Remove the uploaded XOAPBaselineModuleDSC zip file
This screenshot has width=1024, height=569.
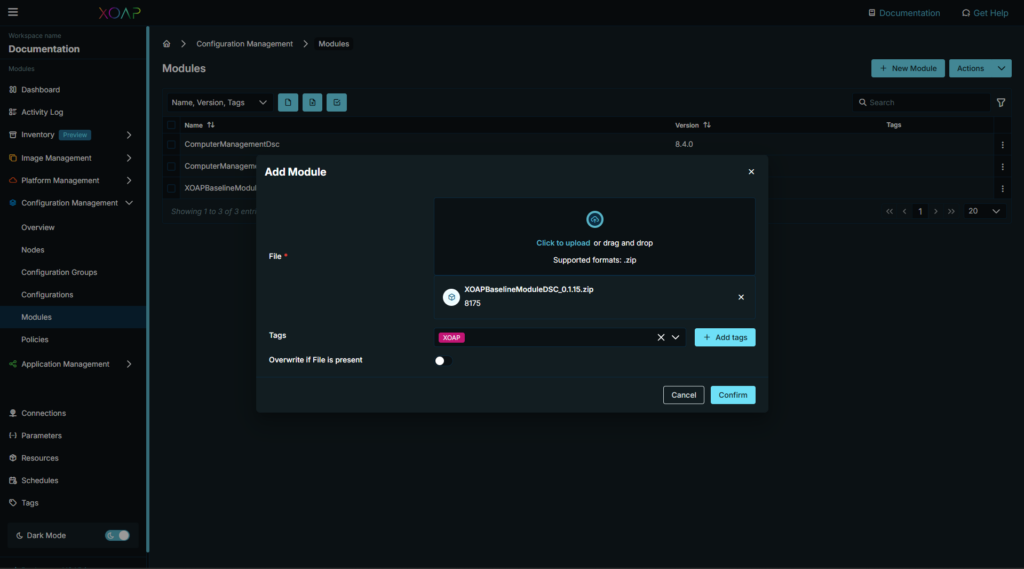tap(741, 297)
